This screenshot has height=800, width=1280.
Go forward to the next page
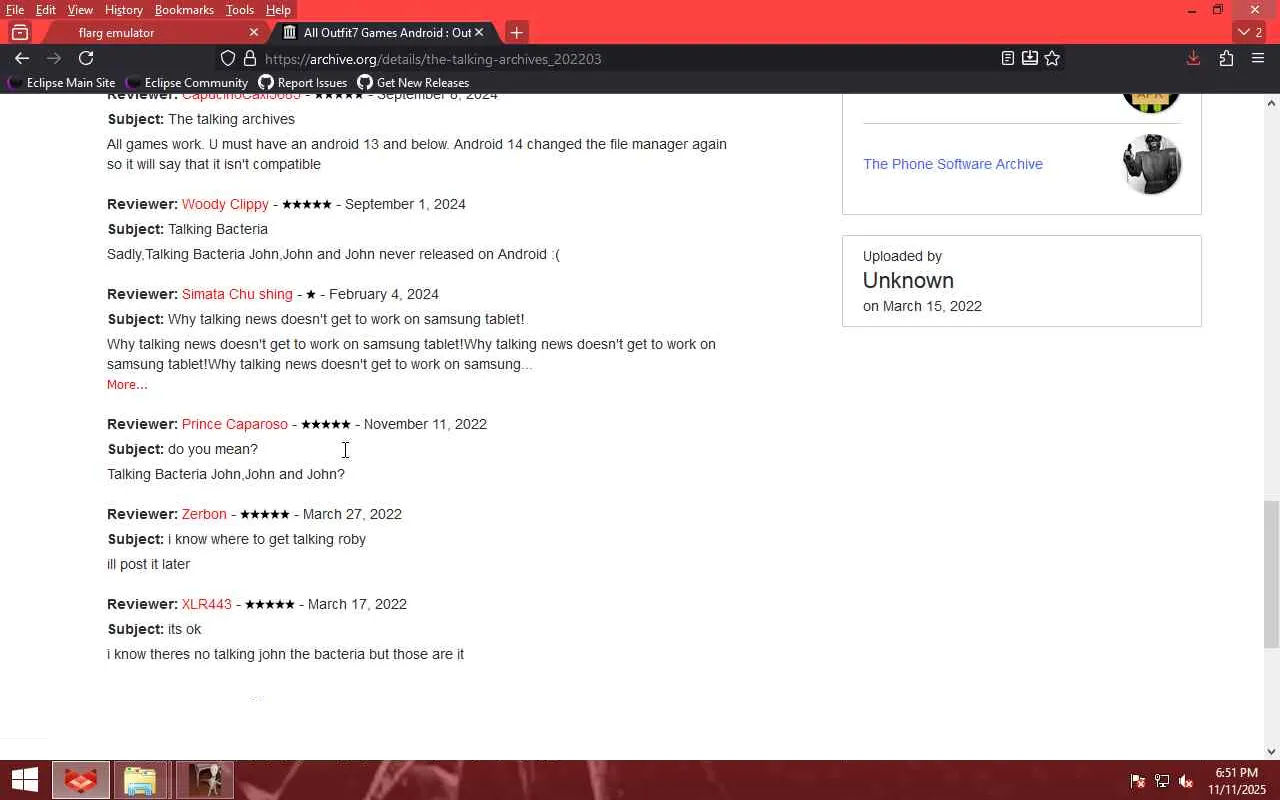click(54, 58)
